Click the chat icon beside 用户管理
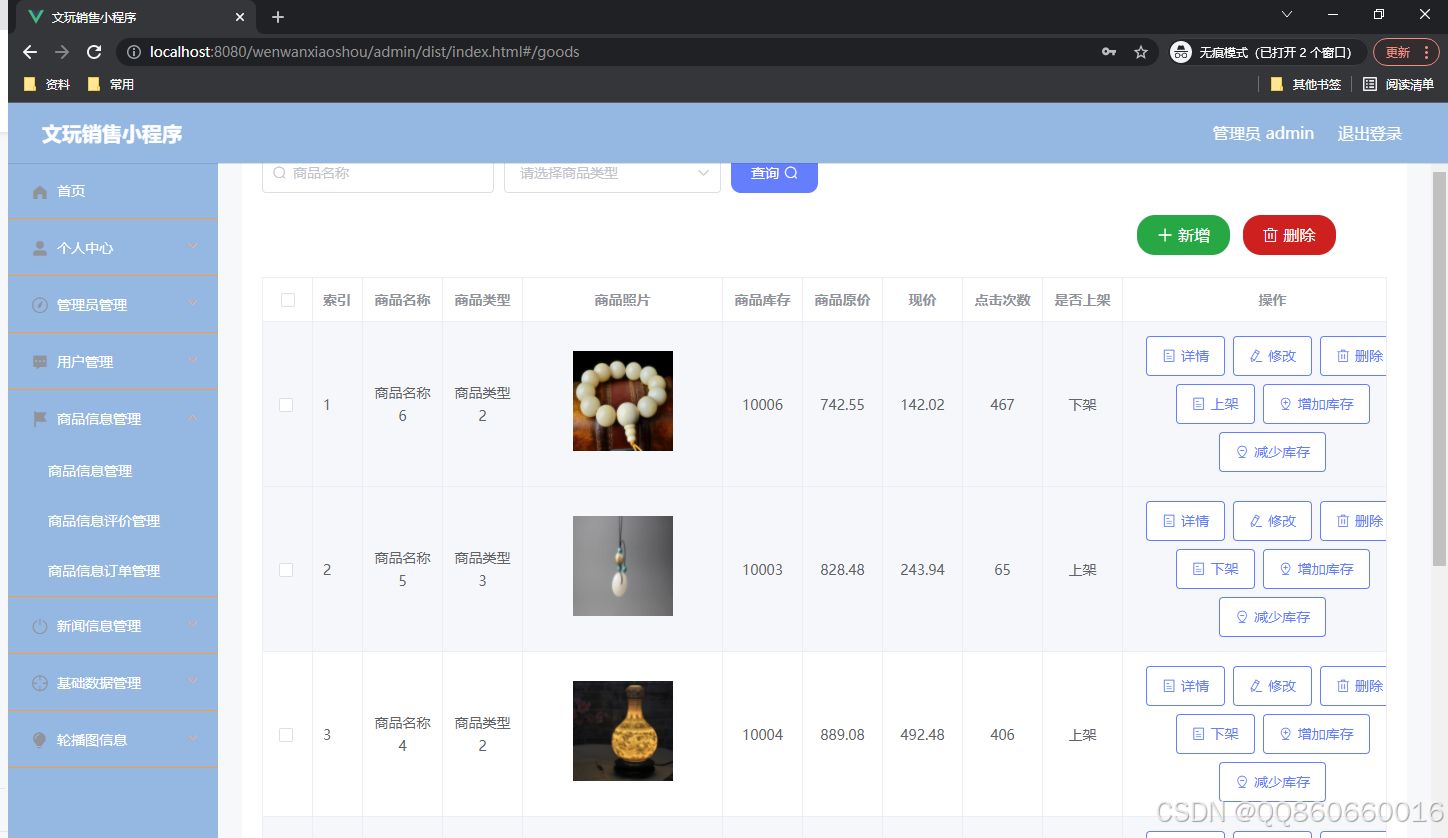The width and height of the screenshot is (1448, 838). tap(40, 362)
